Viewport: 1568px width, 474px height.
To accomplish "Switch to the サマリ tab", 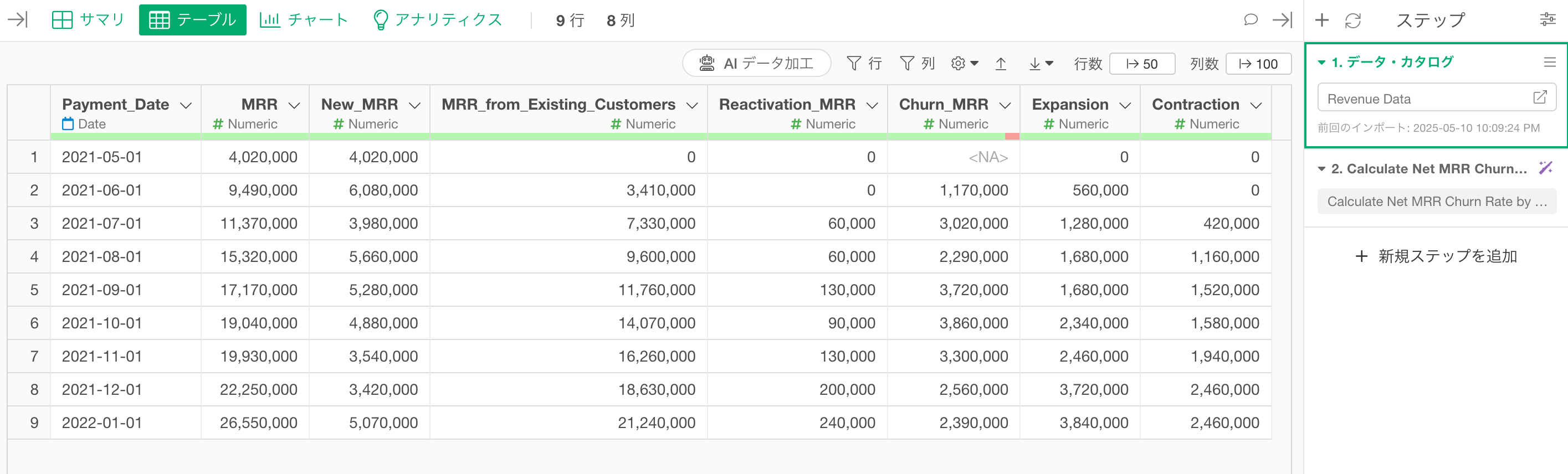I will [x=88, y=20].
